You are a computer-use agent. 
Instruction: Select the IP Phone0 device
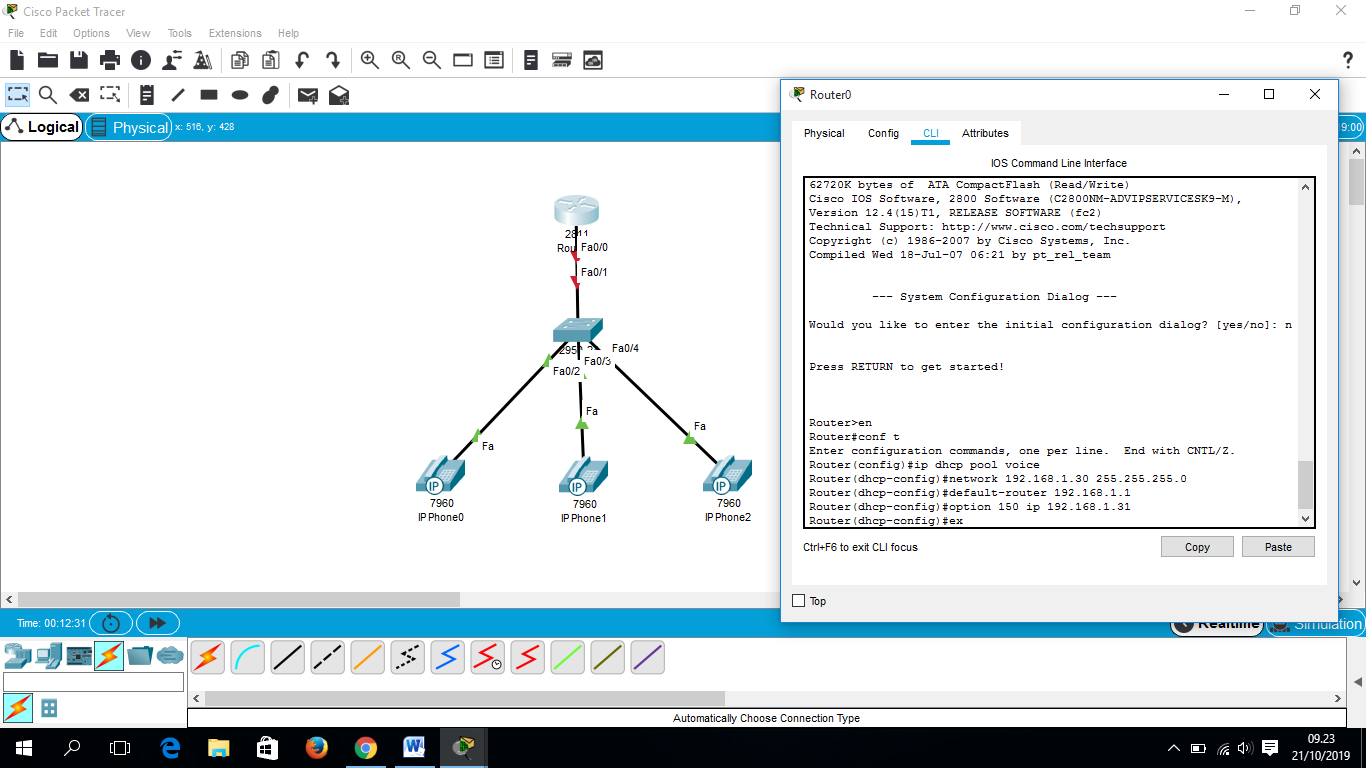441,476
